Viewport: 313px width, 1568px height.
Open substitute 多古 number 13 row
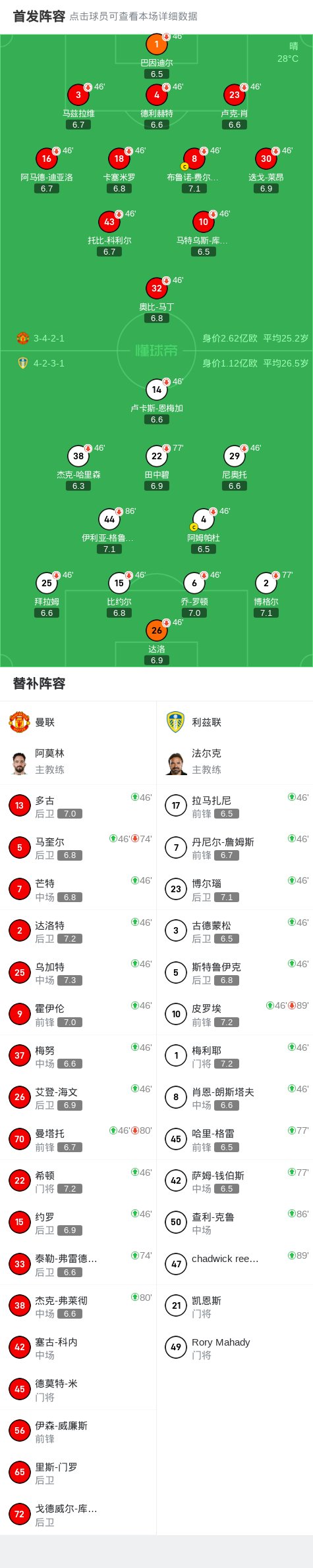[x=78, y=806]
